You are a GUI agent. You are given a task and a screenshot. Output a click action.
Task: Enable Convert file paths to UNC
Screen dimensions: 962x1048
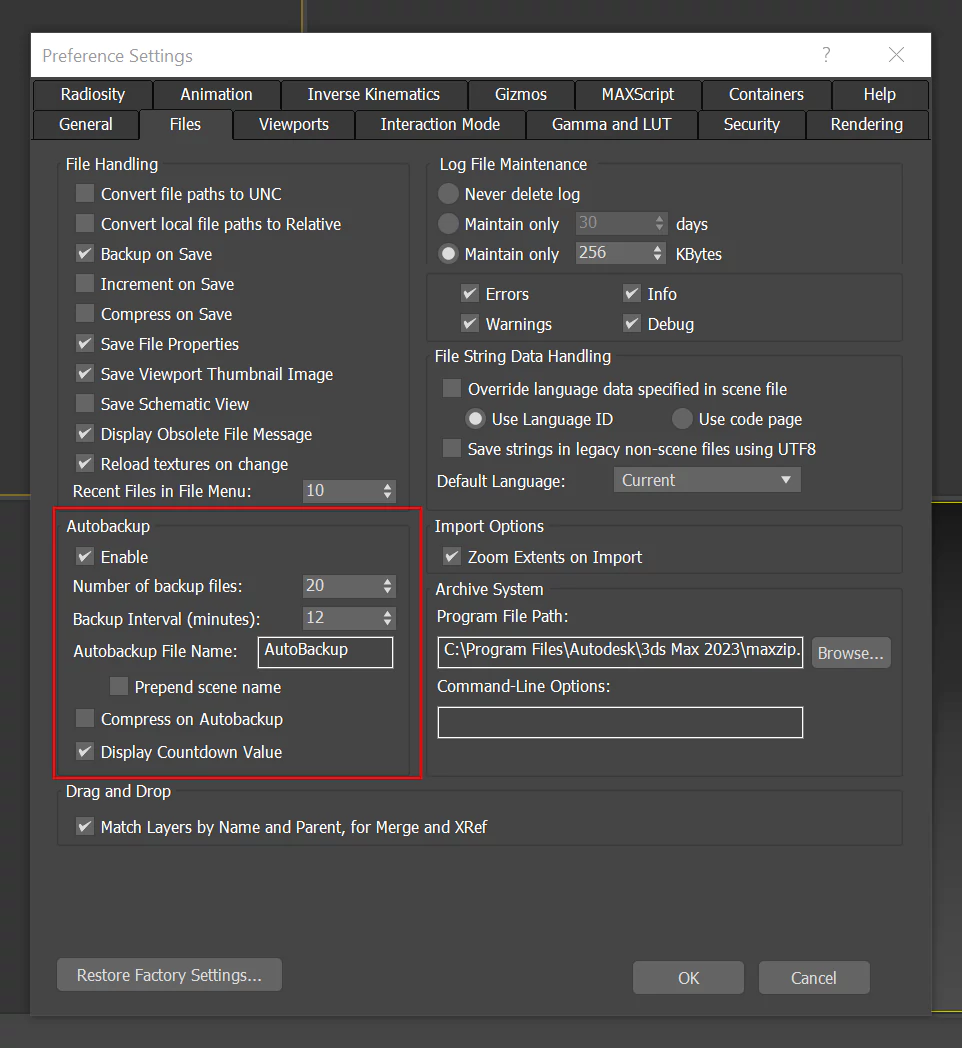coord(85,194)
